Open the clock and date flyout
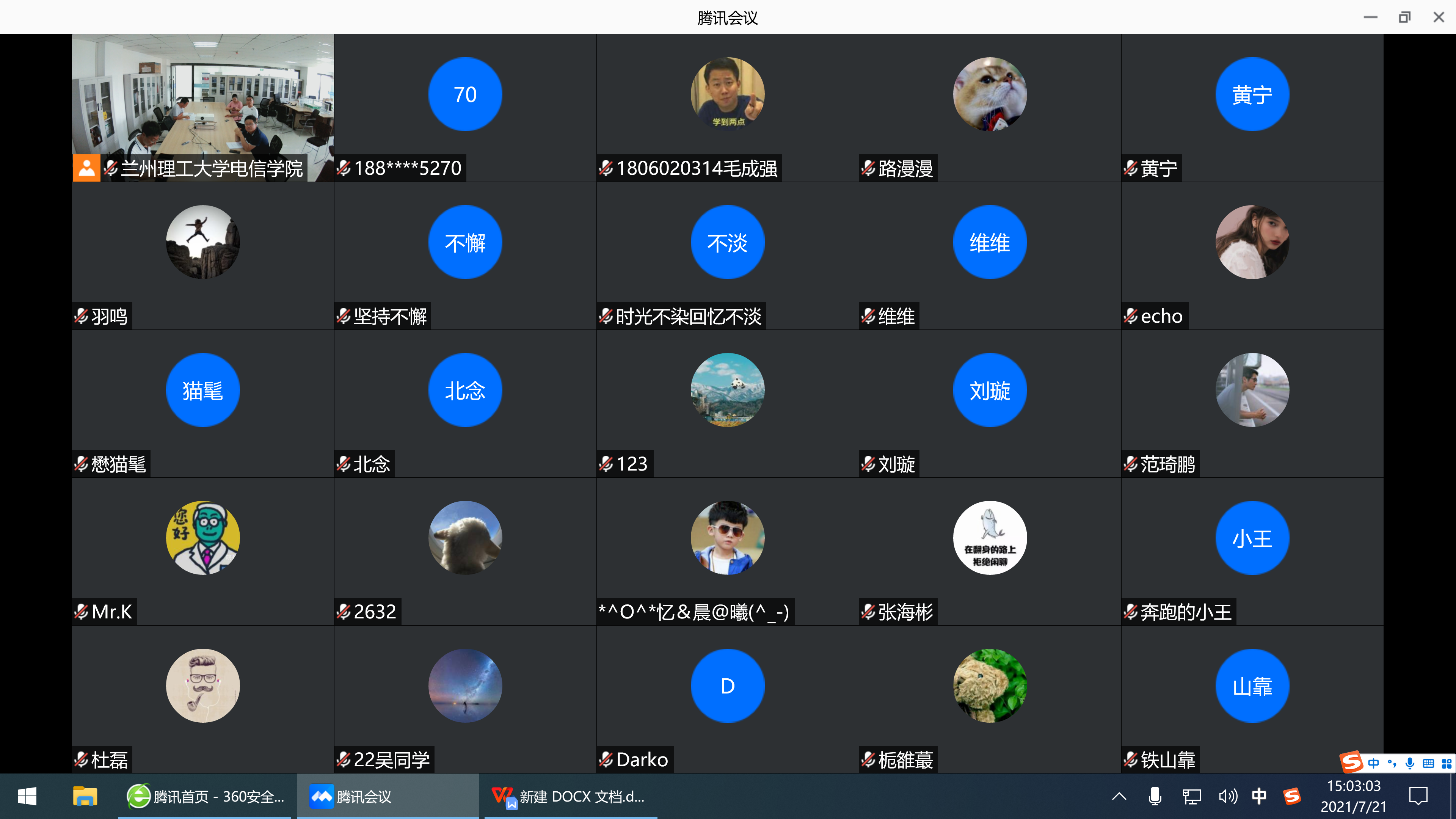Screen dimensions: 1456x819 point(1354,796)
